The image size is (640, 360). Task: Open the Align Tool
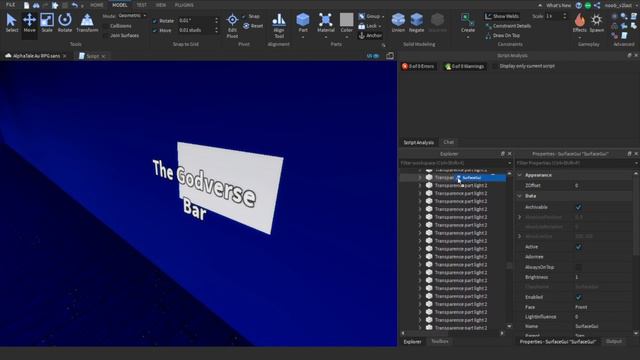tap(279, 25)
